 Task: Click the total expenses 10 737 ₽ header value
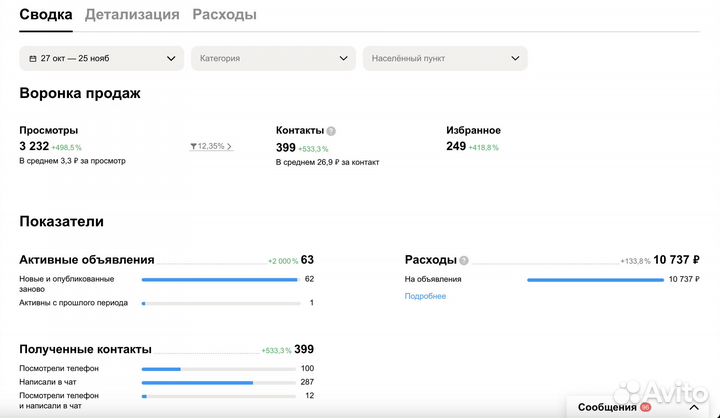[x=676, y=260]
